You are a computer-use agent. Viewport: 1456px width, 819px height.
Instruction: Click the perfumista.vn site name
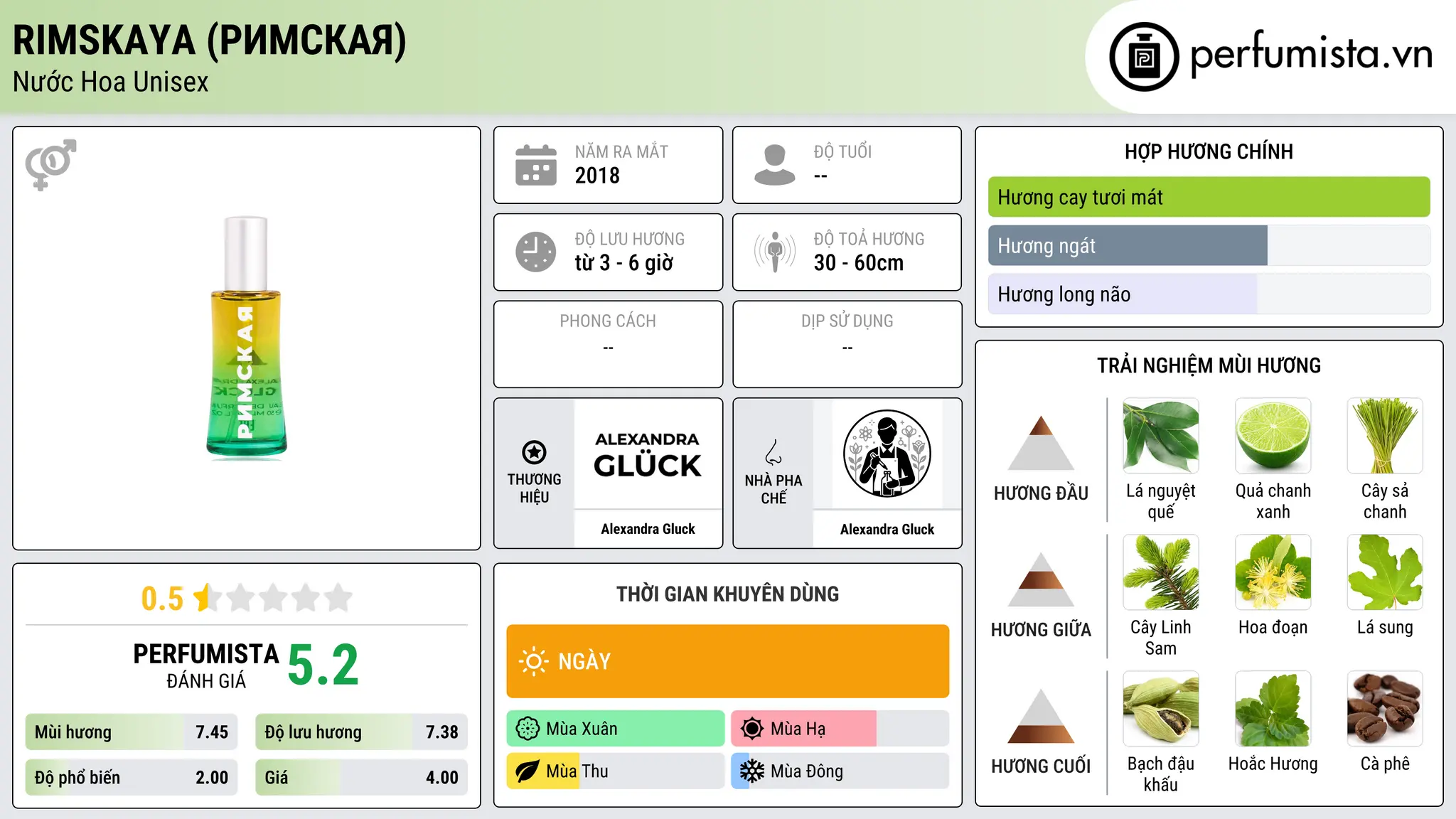1311,54
